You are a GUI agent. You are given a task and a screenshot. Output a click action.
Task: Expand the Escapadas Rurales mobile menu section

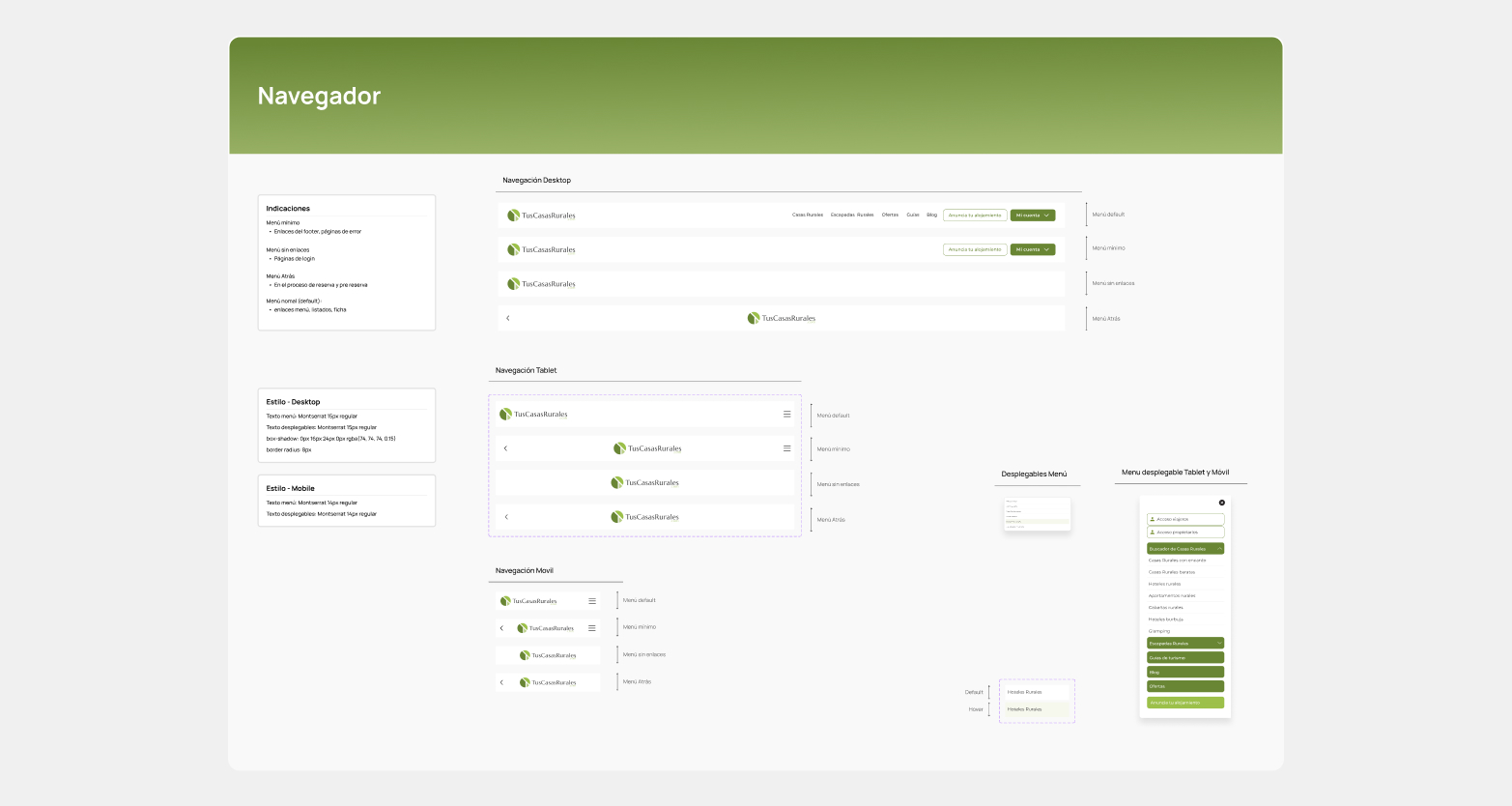click(1219, 643)
